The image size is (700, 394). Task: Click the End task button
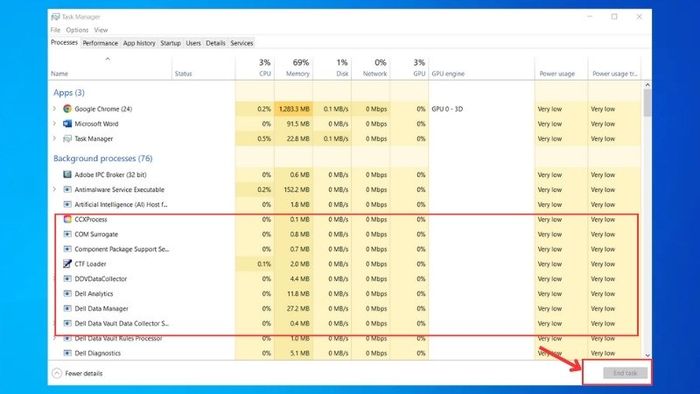(x=625, y=373)
